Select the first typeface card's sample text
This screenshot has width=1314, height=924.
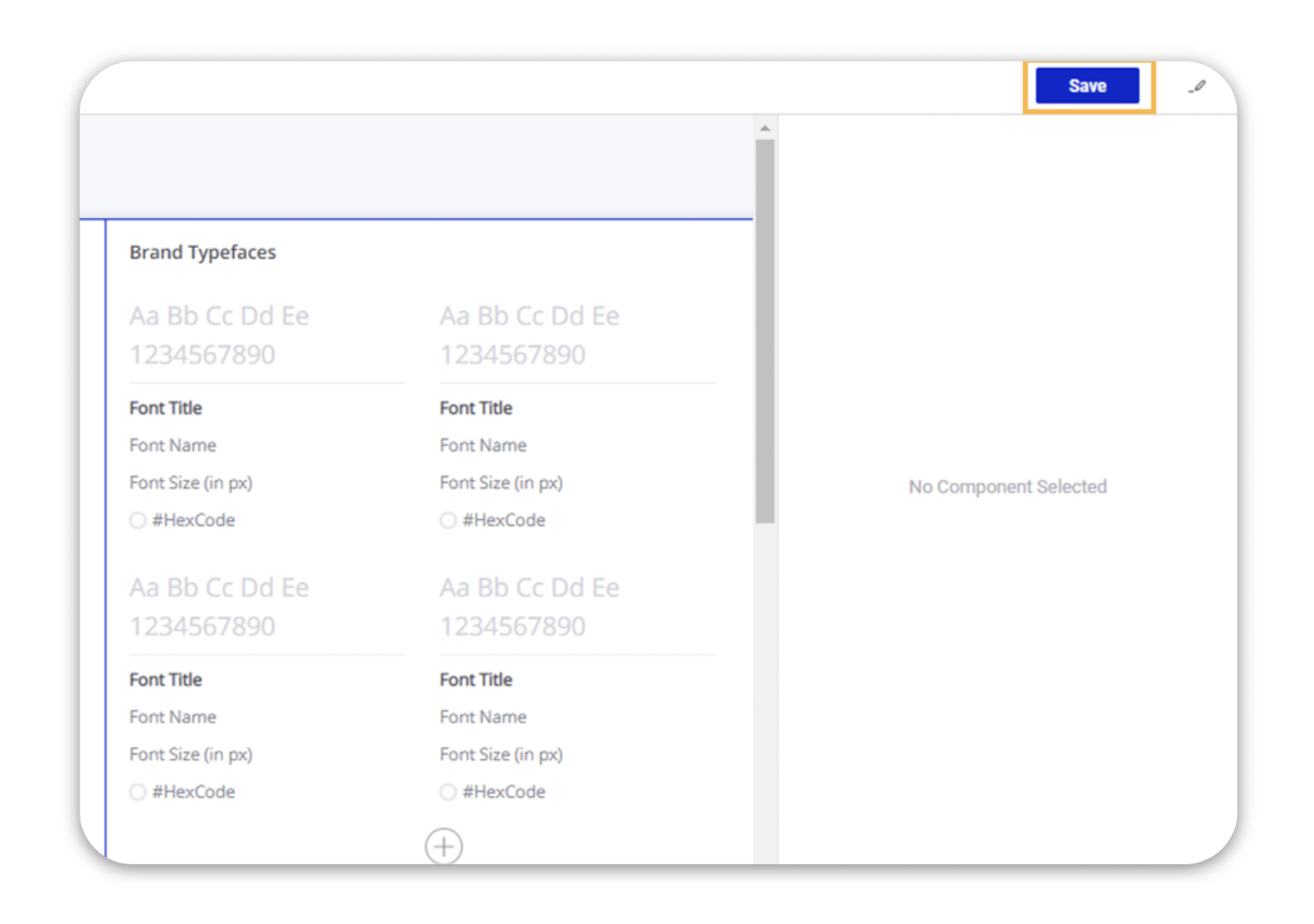point(219,335)
